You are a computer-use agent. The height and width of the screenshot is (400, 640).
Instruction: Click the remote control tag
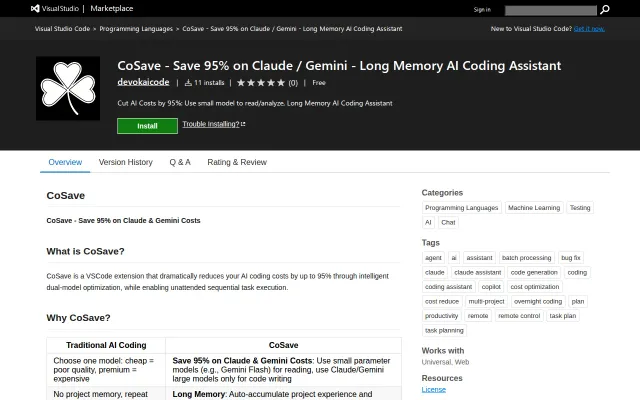coord(519,316)
